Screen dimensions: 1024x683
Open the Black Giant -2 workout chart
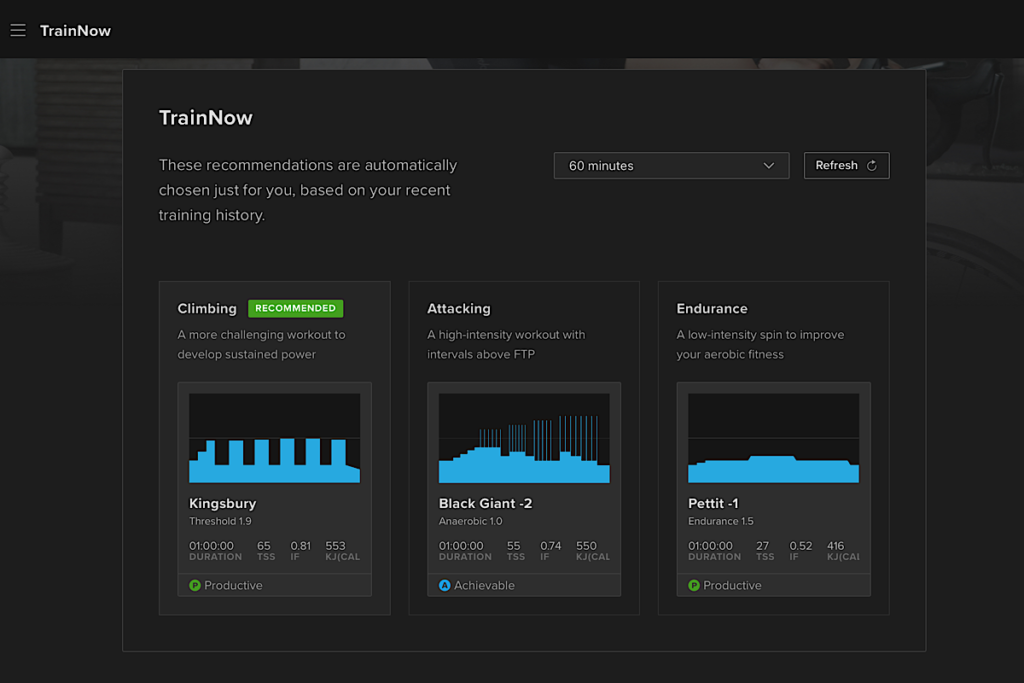pyautogui.click(x=524, y=438)
